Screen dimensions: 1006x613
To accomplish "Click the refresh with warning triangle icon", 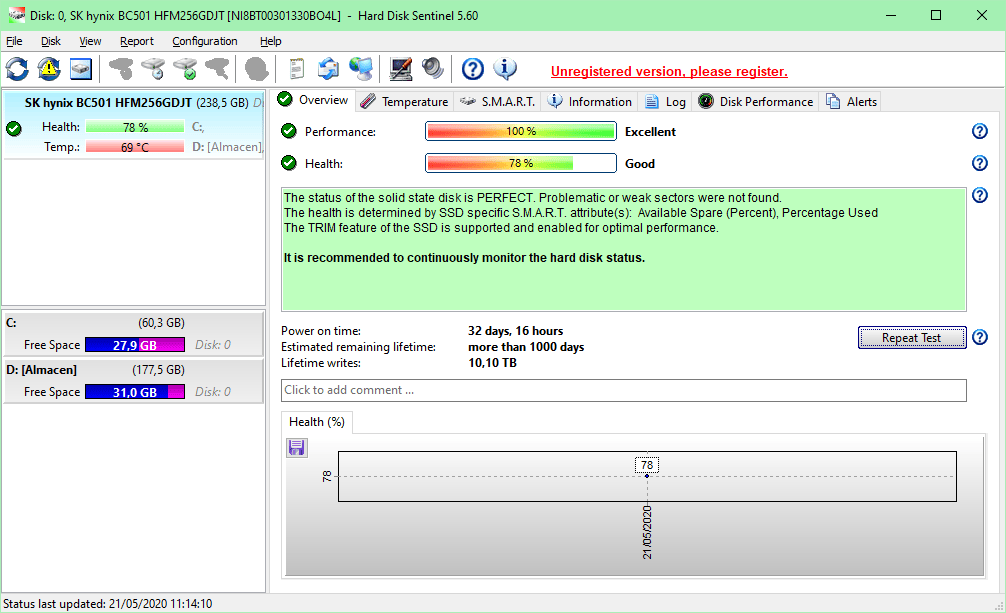I will 49,69.
